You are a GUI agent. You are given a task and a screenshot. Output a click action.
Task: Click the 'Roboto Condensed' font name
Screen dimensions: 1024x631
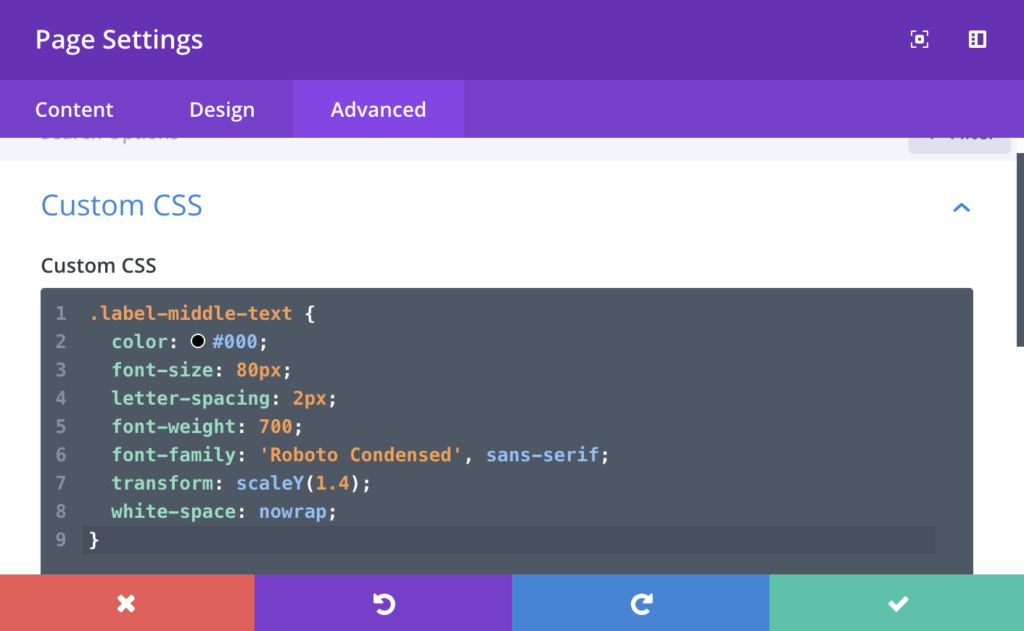pyautogui.click(x=361, y=455)
